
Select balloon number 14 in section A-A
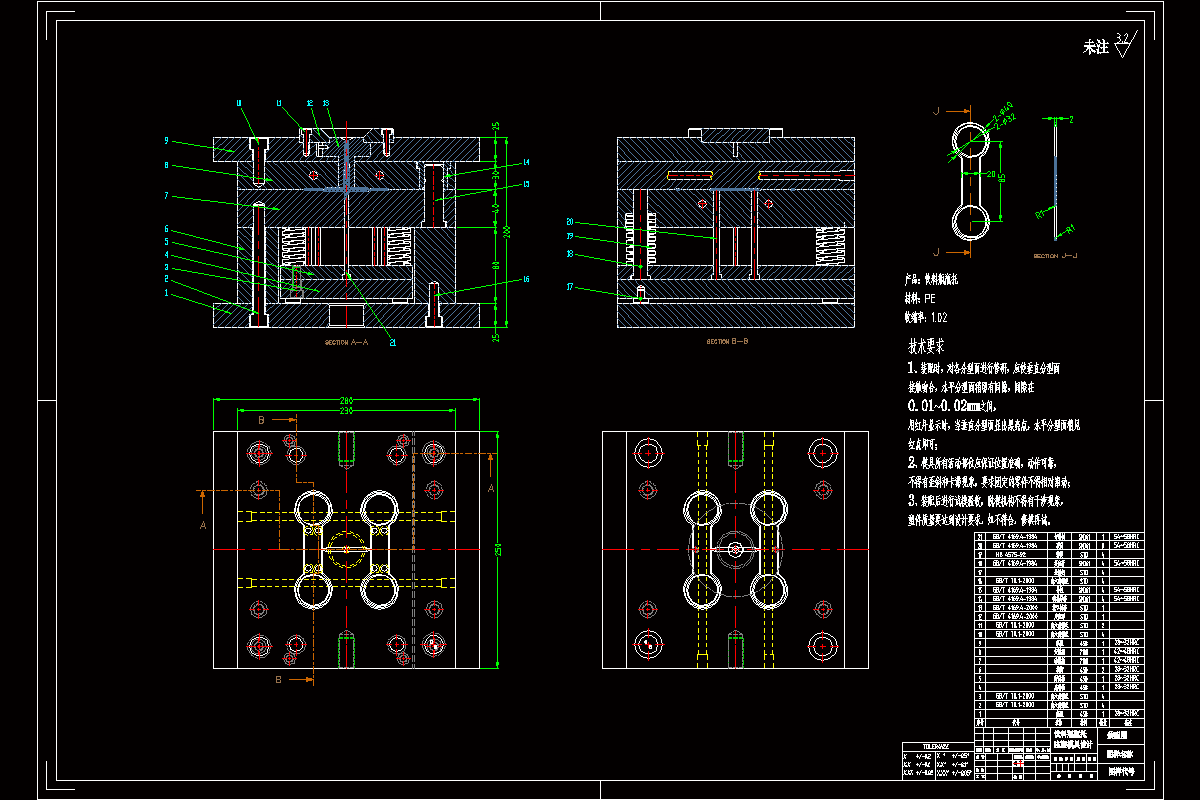click(x=525, y=162)
